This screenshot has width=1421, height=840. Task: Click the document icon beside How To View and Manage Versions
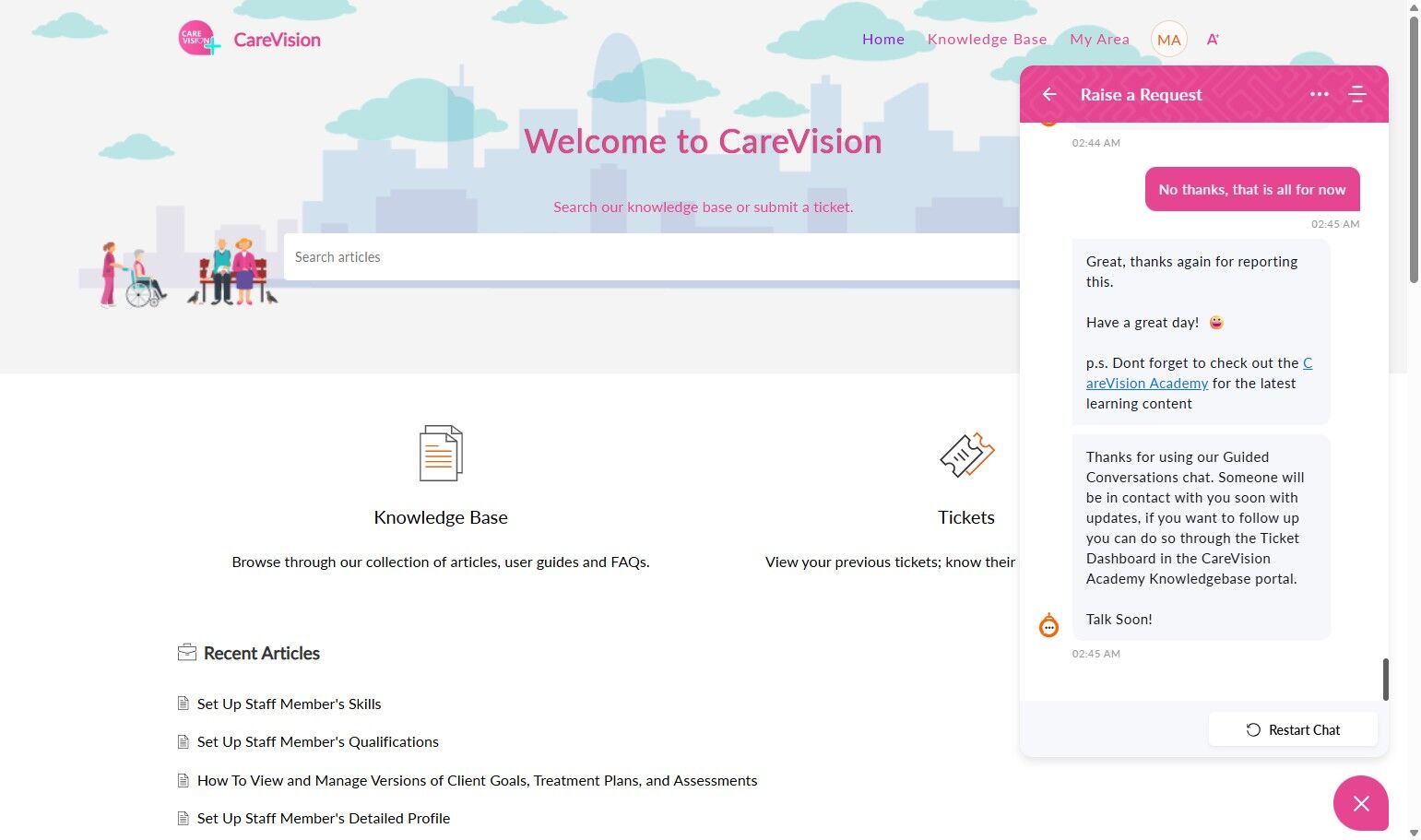pos(183,780)
